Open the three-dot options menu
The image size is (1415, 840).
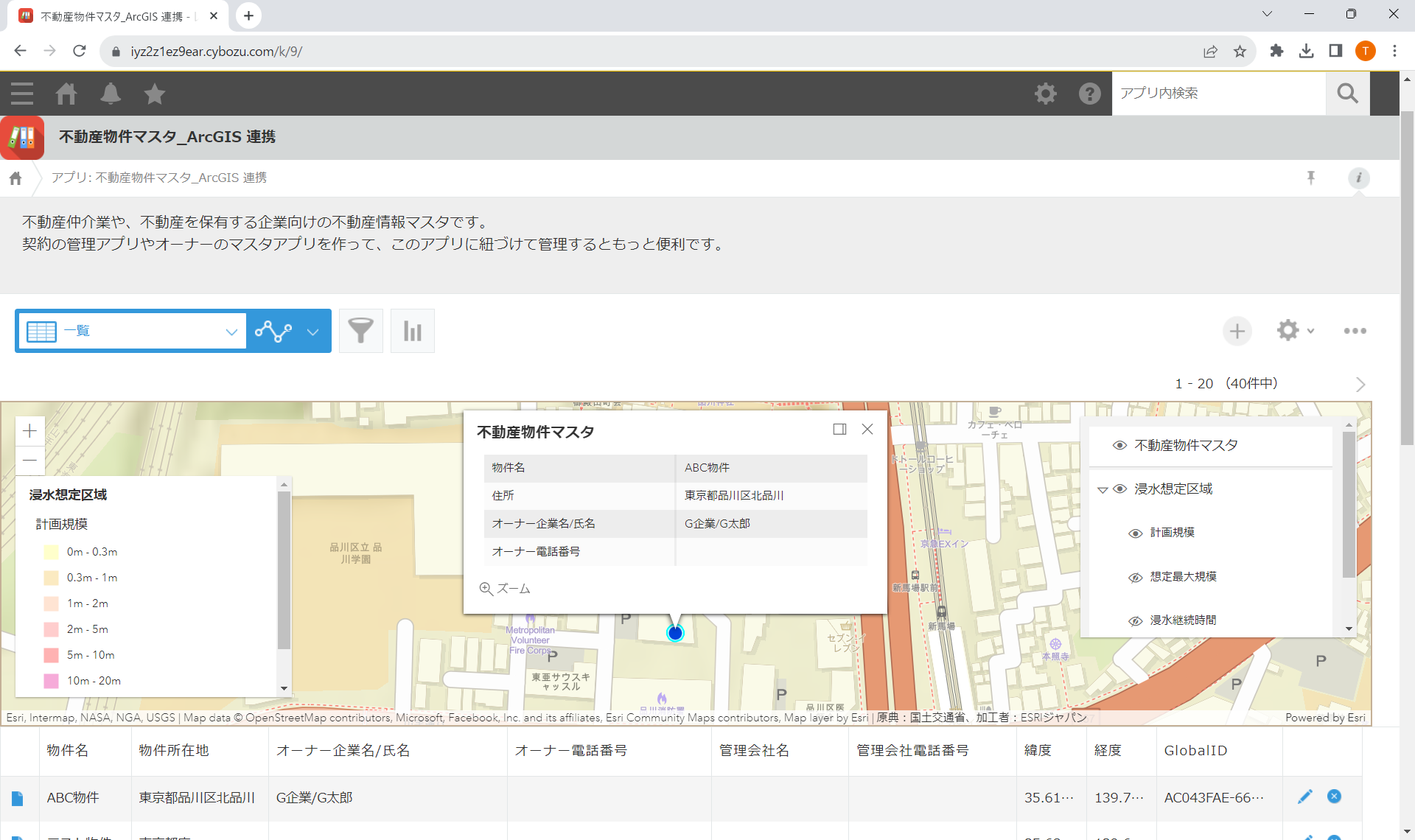(x=1355, y=331)
